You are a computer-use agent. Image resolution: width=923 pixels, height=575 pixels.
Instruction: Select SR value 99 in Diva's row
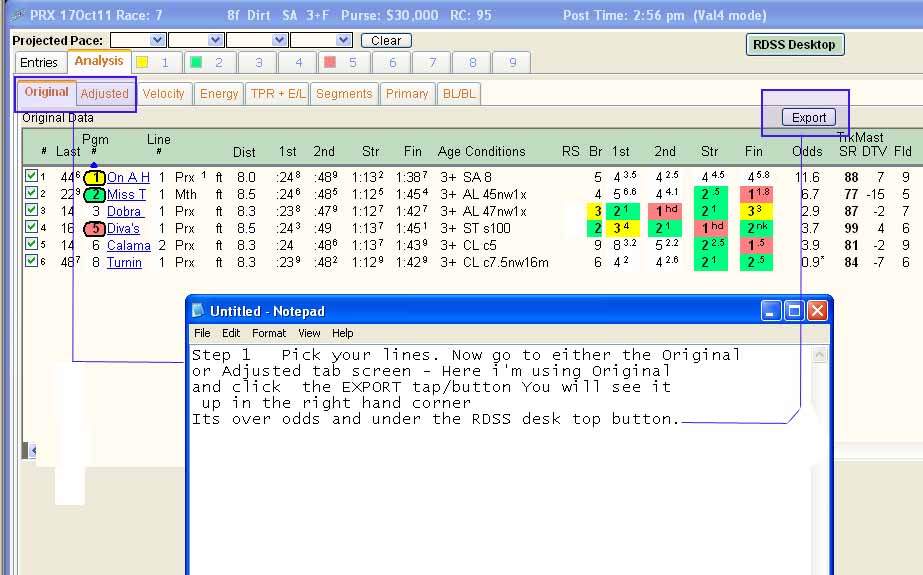tap(851, 228)
